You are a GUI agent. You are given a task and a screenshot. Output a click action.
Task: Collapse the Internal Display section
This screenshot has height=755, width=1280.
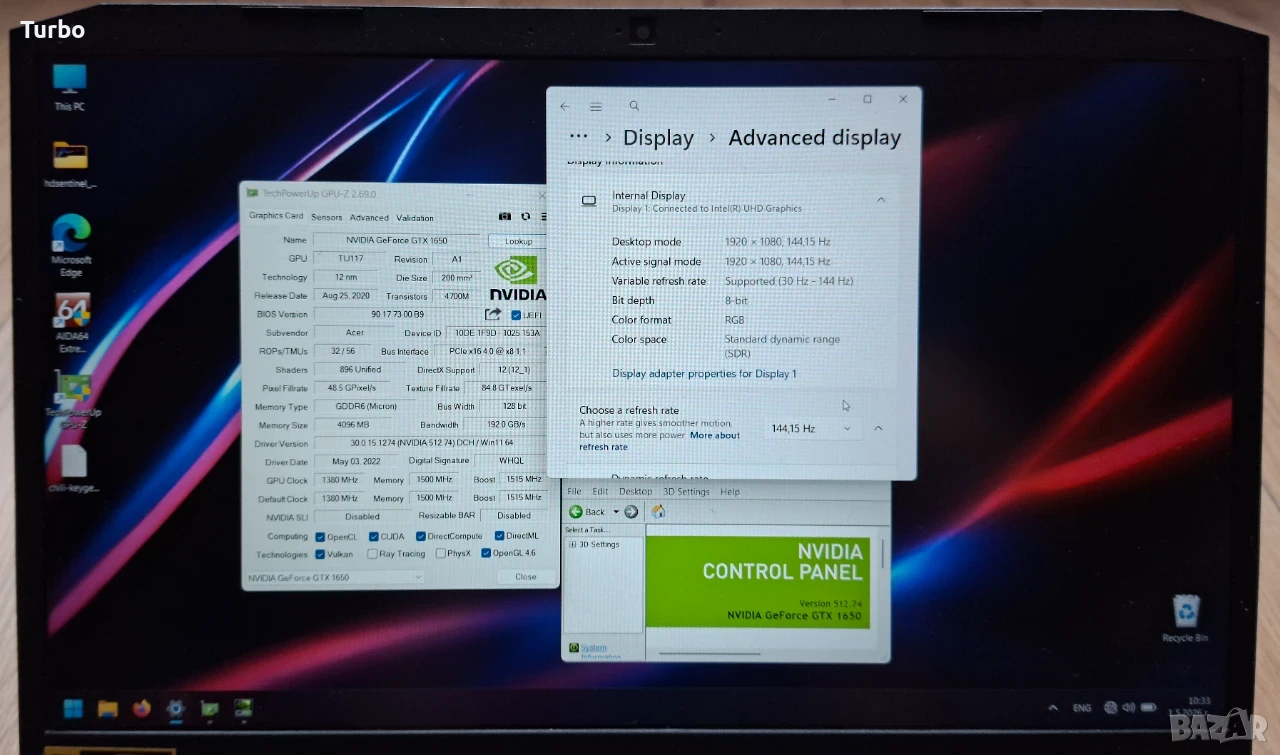click(x=881, y=200)
